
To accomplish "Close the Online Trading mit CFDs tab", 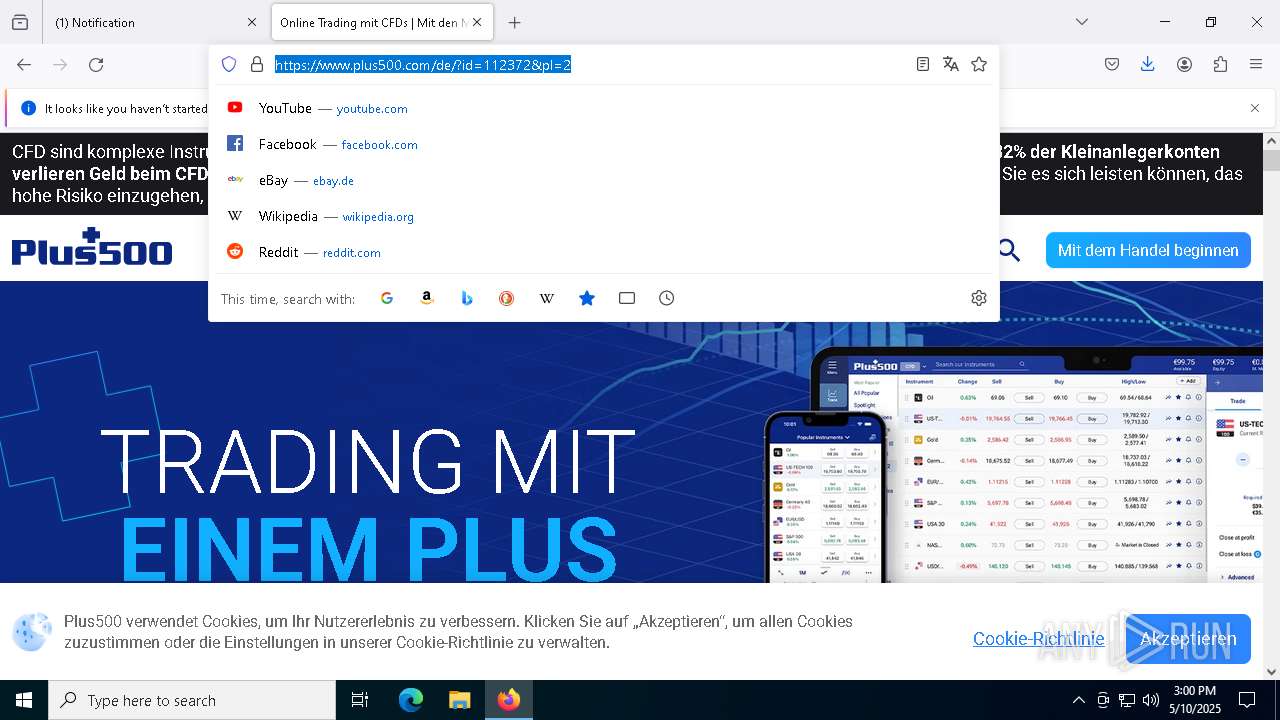I will point(477,22).
